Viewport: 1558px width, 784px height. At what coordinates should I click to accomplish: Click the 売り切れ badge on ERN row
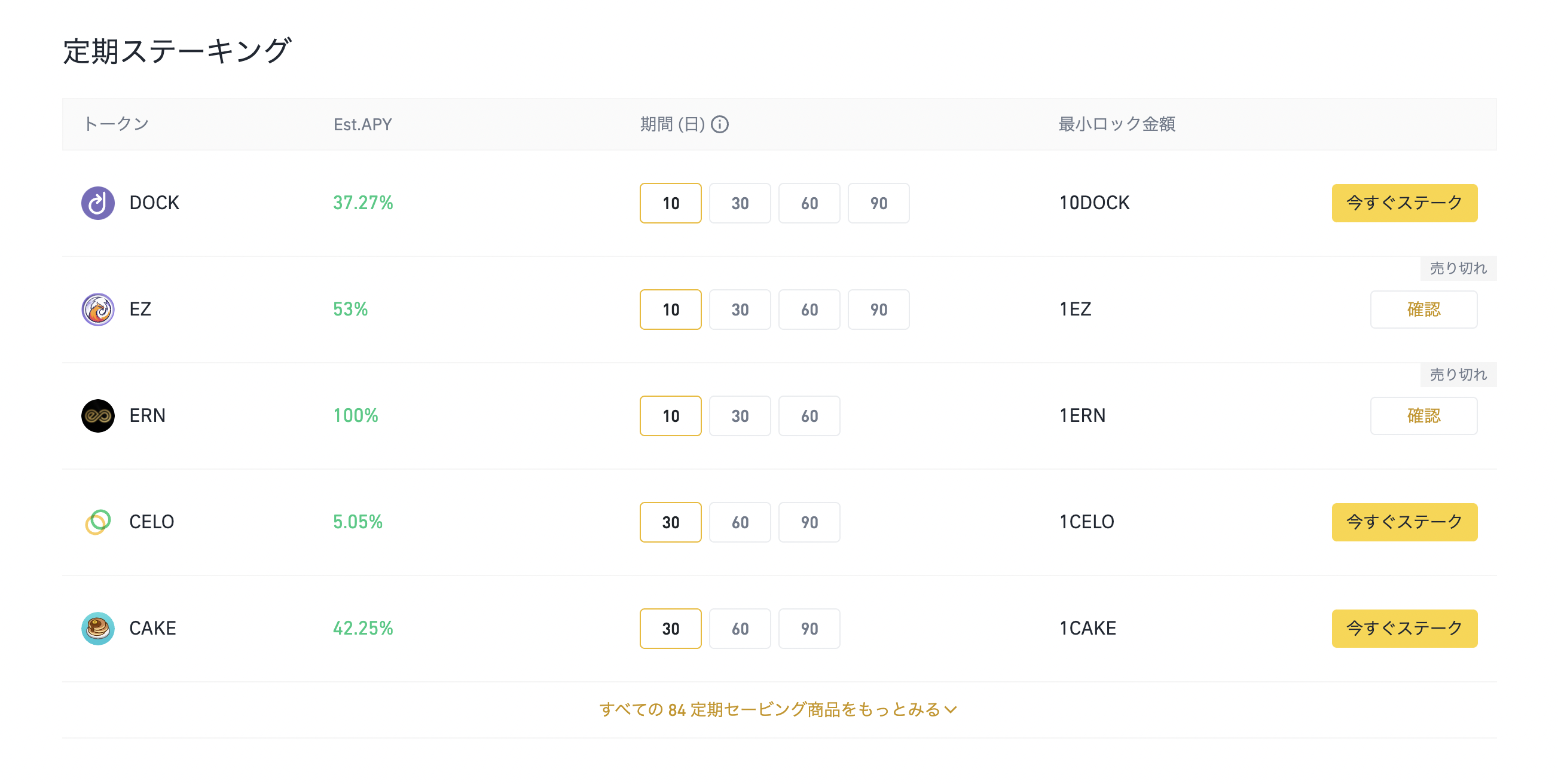(1458, 375)
